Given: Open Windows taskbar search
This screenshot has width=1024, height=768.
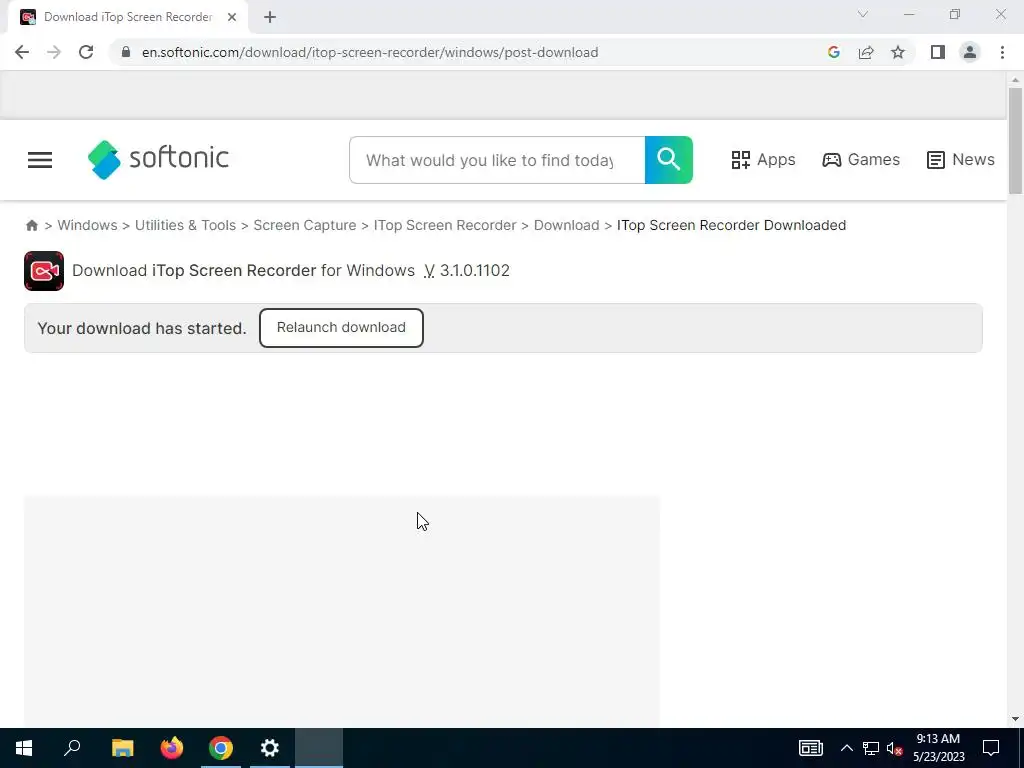Looking at the screenshot, I should coord(72,748).
